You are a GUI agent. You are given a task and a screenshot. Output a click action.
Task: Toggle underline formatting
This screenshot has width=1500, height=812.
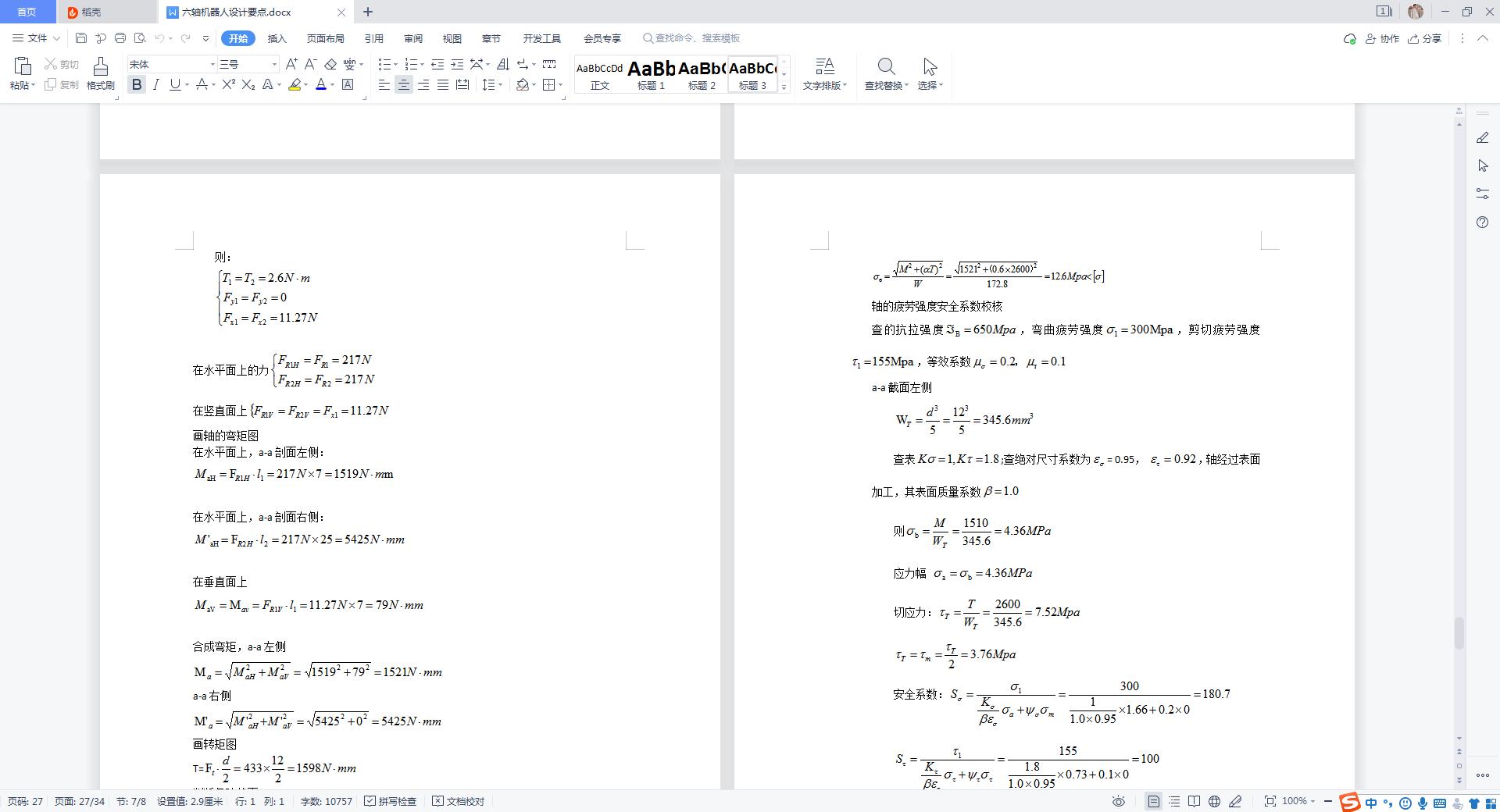pyautogui.click(x=175, y=84)
